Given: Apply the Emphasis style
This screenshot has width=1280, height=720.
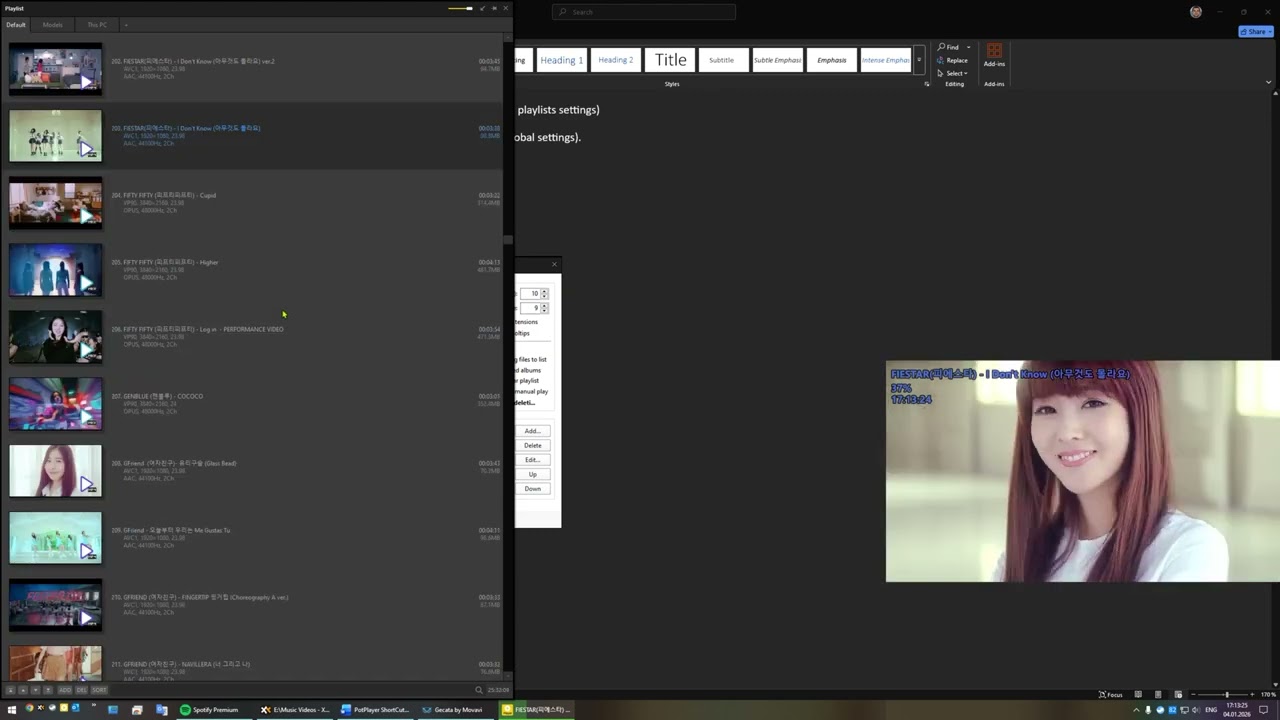Looking at the screenshot, I should coord(831,60).
